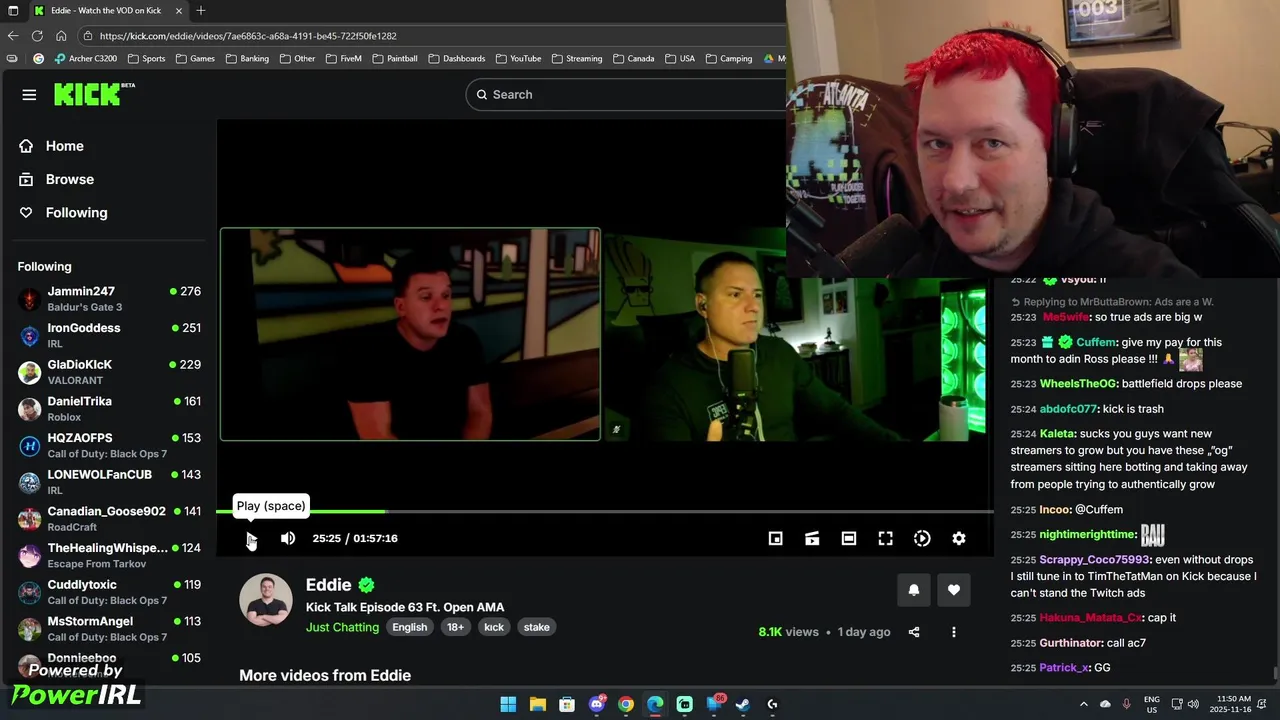The image size is (1280, 720).
Task: Show hidden system tray icons
Action: (1083, 704)
